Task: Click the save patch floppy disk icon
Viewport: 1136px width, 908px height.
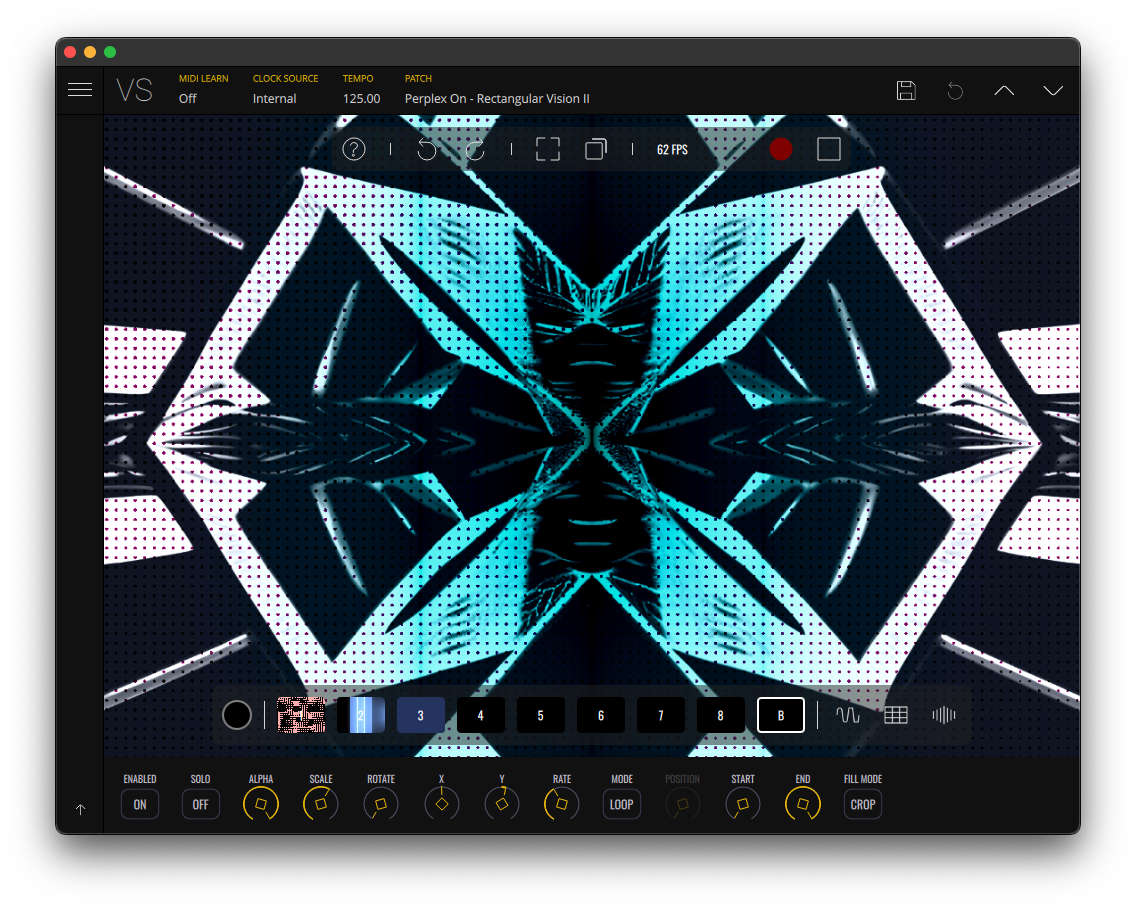Action: (906, 90)
